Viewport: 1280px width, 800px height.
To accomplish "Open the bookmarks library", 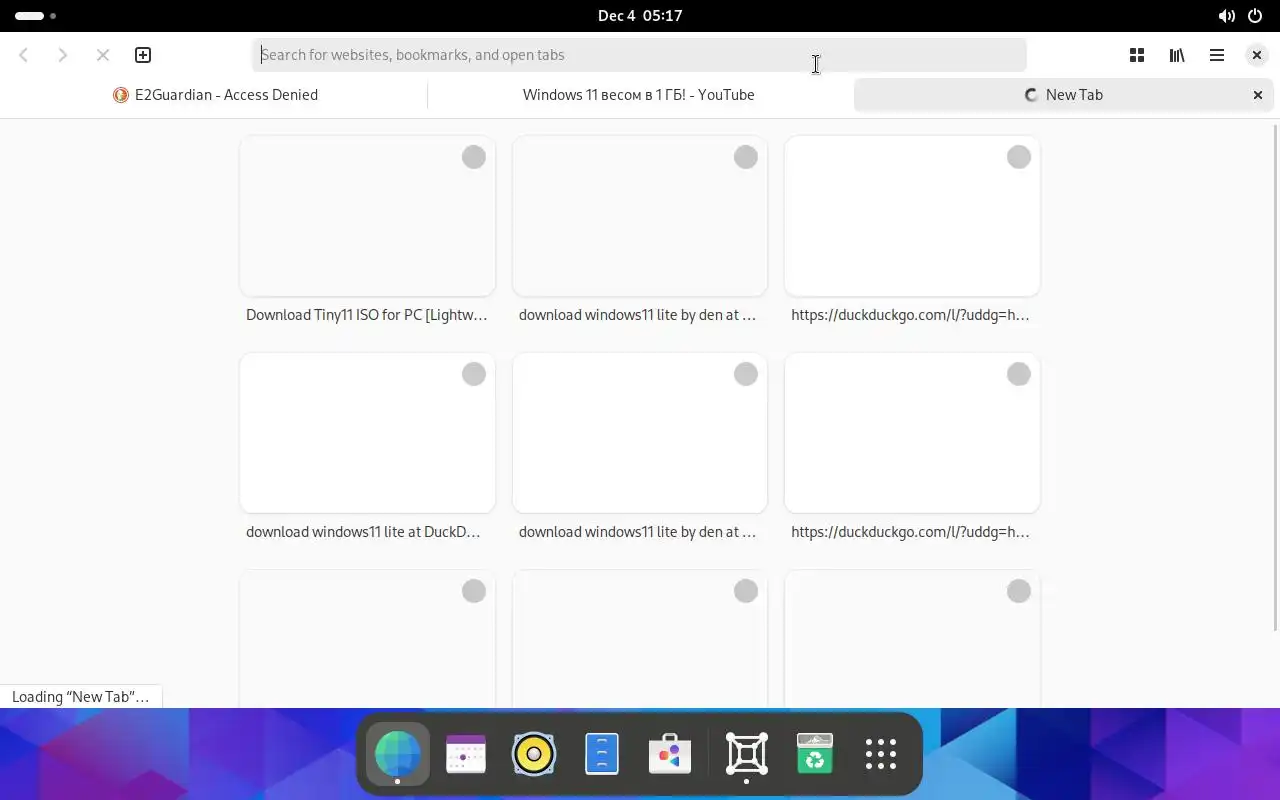I will (x=1177, y=55).
